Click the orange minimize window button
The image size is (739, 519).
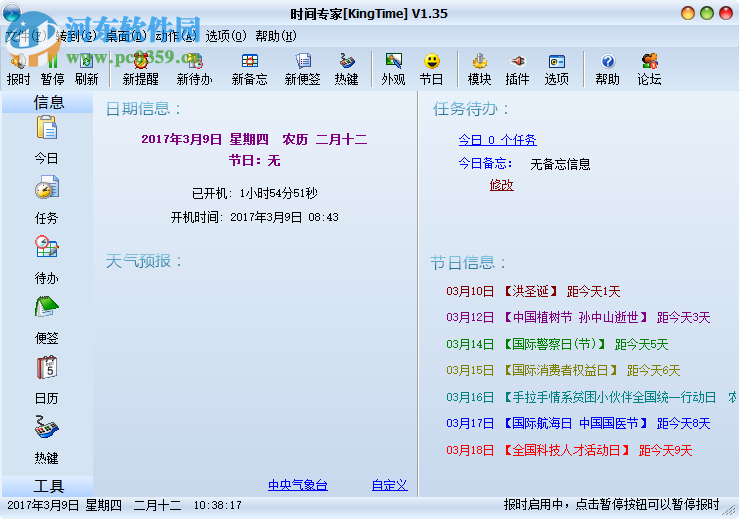coord(688,13)
